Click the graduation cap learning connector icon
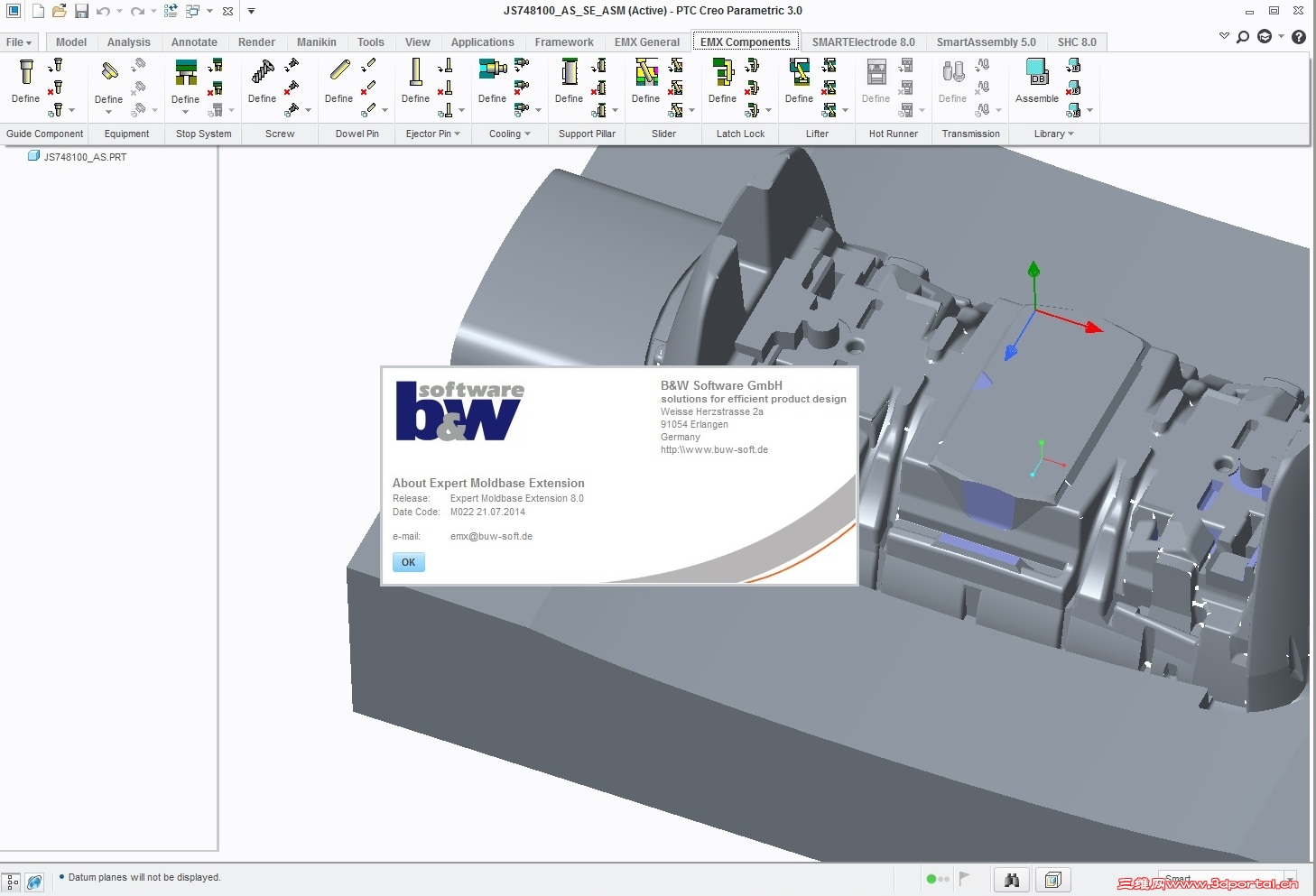The height and width of the screenshot is (896, 1316). pyautogui.click(x=1265, y=37)
